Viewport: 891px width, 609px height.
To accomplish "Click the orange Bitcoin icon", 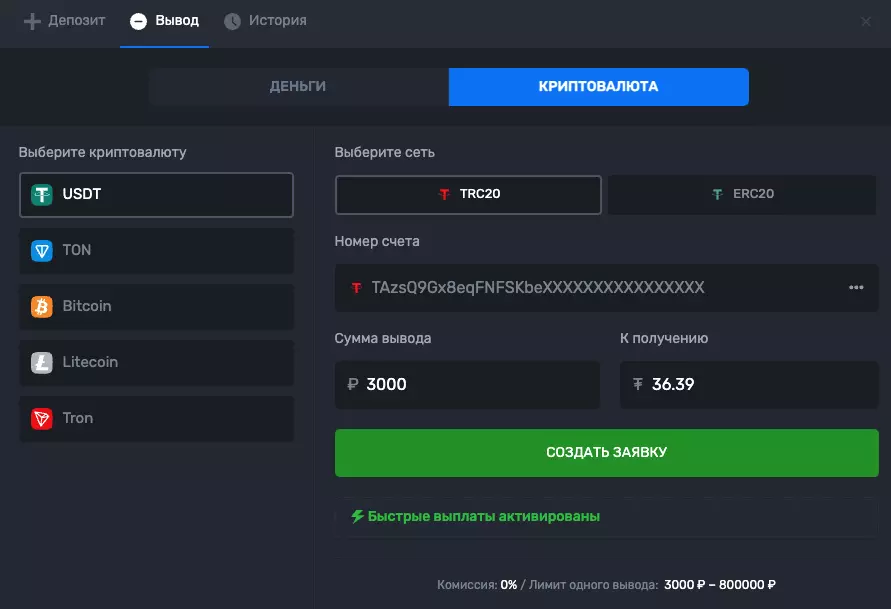I will tap(42, 307).
